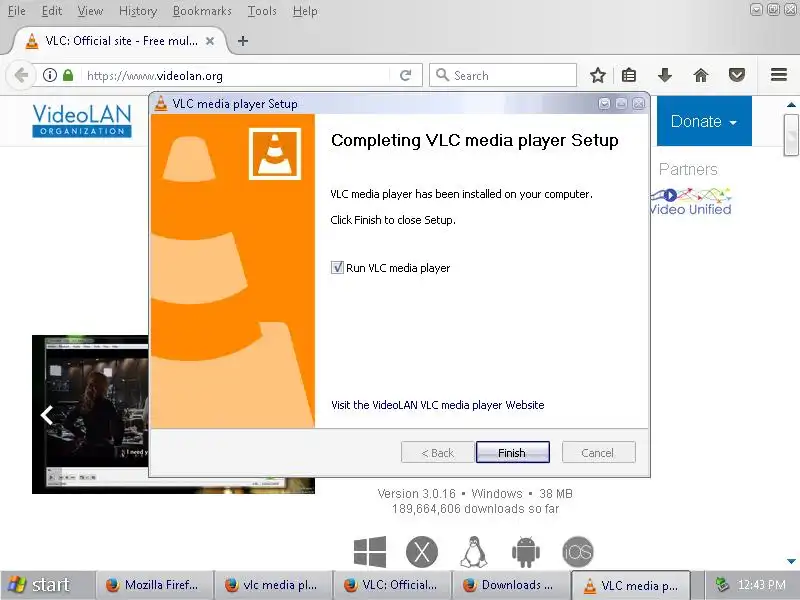
Task: Click the taskbar clock showing 12:43 PM
Action: click(761, 585)
